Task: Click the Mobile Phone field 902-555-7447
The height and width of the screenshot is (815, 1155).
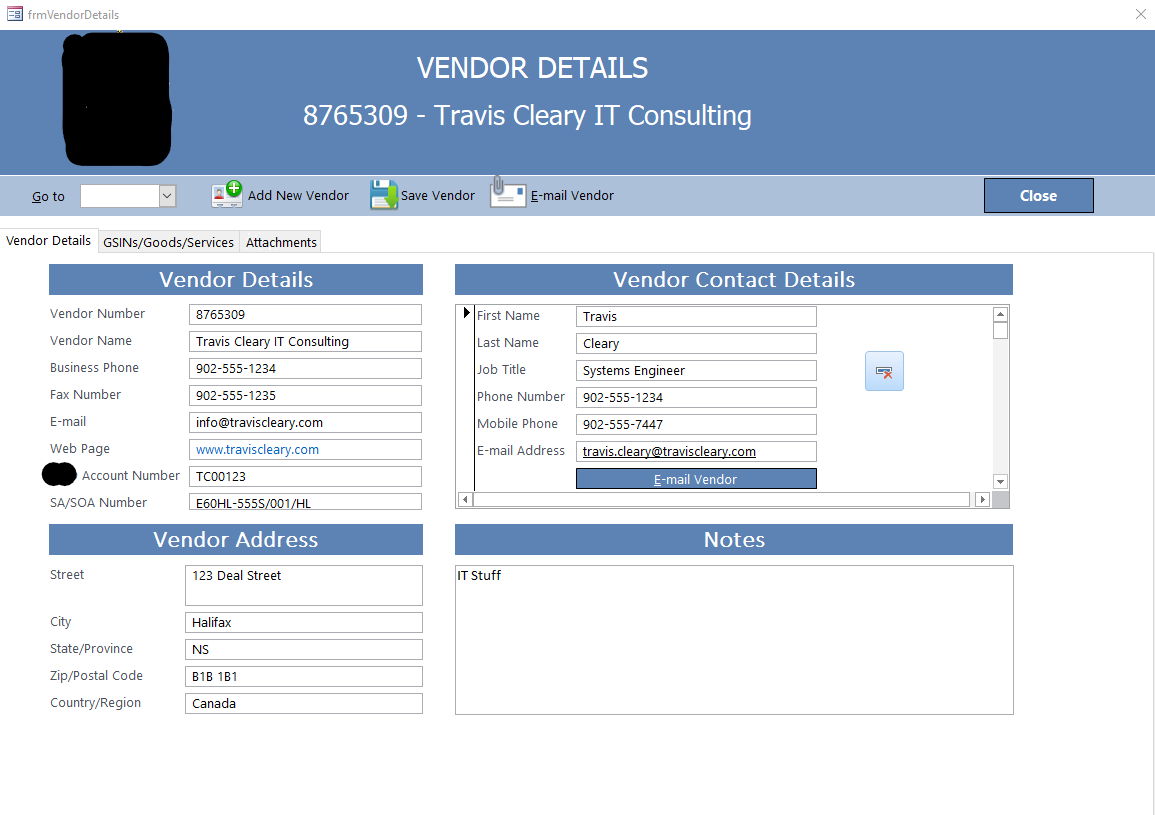Action: click(696, 425)
